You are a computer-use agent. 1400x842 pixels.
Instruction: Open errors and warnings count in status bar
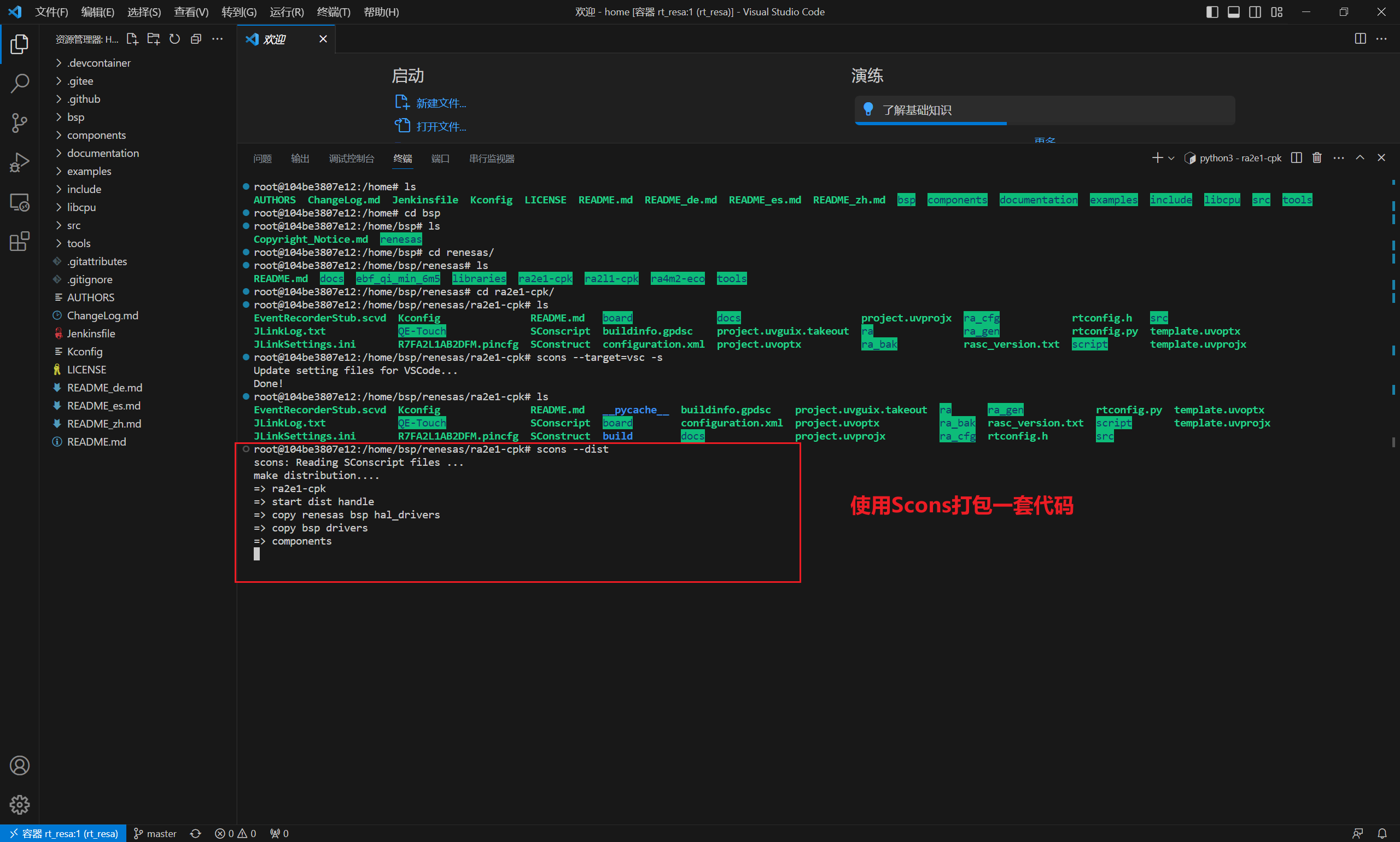click(x=236, y=833)
